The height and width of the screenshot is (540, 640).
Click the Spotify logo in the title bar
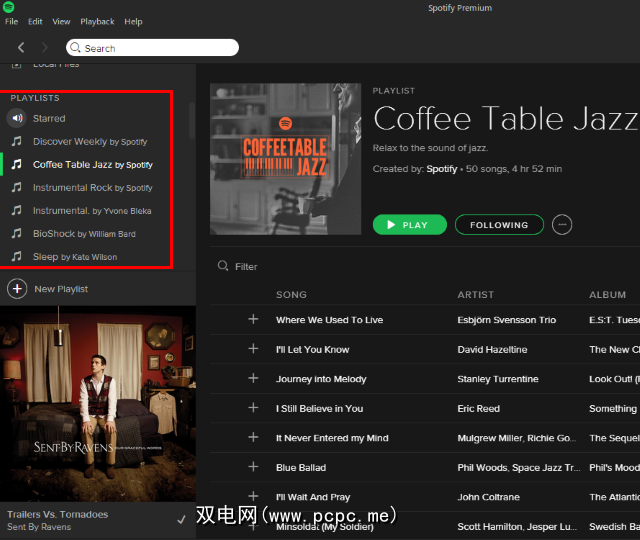point(9,7)
